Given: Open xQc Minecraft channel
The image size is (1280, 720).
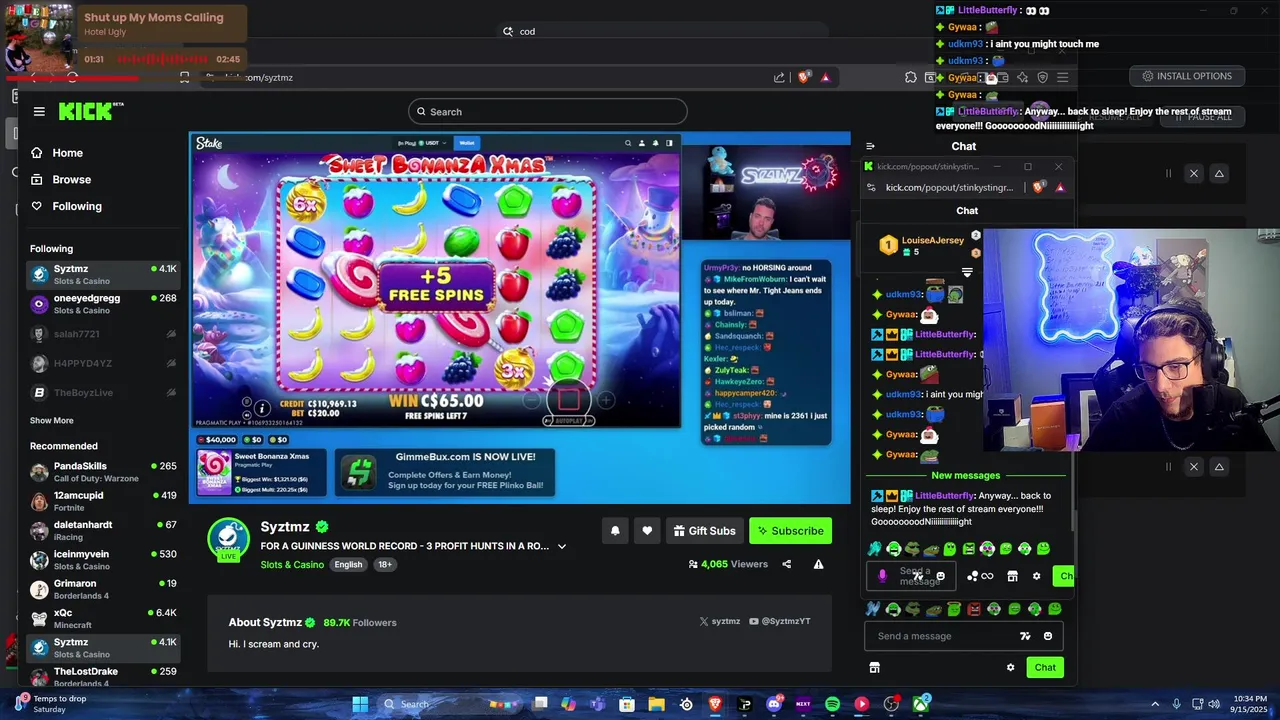Looking at the screenshot, I should 104,618.
